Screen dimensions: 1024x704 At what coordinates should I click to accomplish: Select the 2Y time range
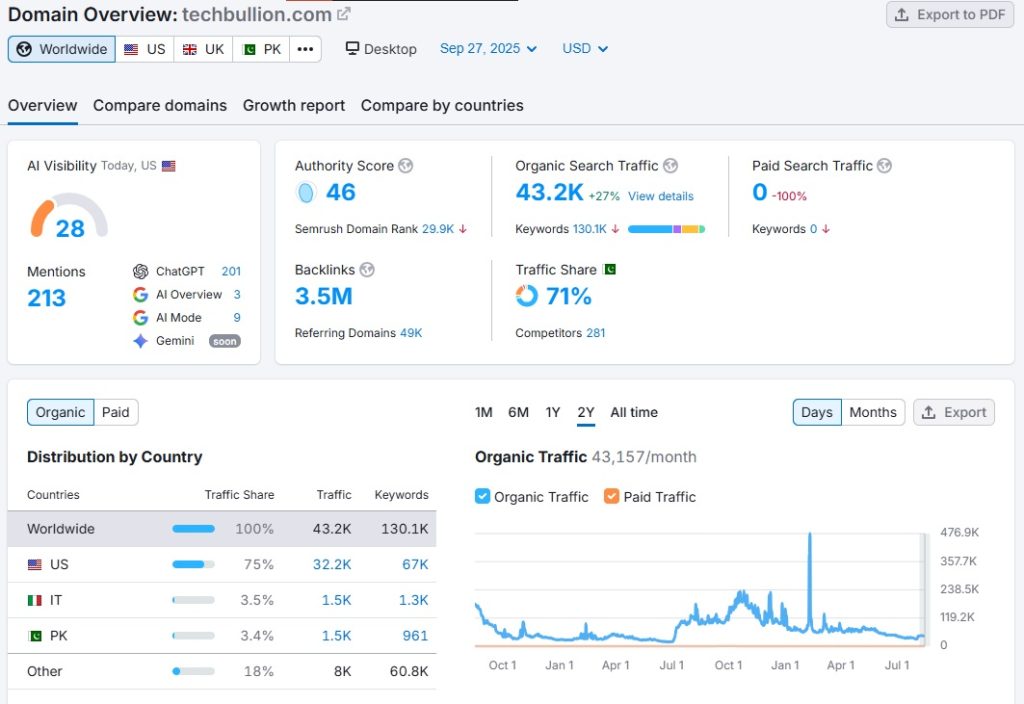(586, 412)
